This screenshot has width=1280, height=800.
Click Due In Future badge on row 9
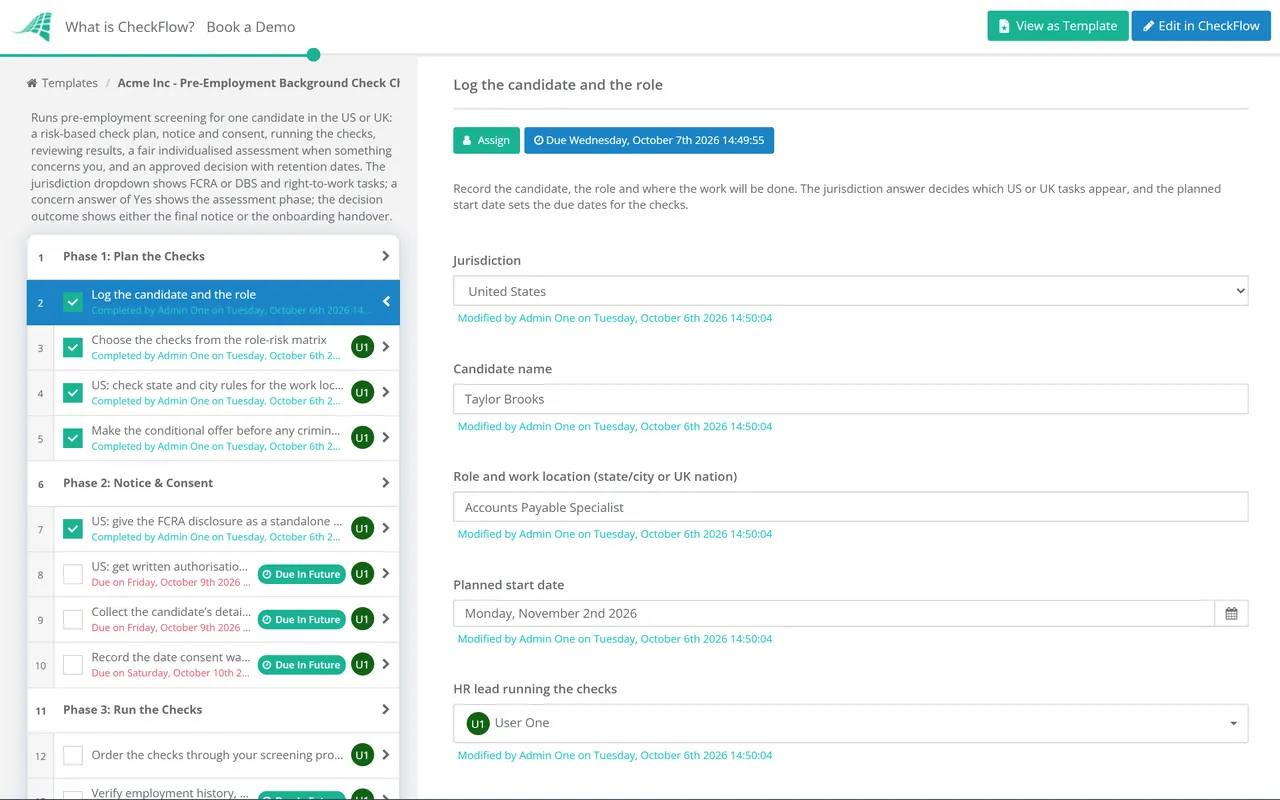point(301,619)
